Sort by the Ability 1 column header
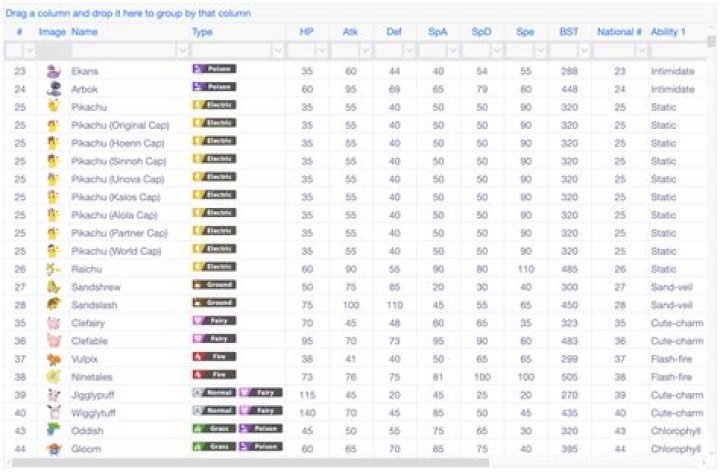This screenshot has width=720, height=472. (x=668, y=32)
